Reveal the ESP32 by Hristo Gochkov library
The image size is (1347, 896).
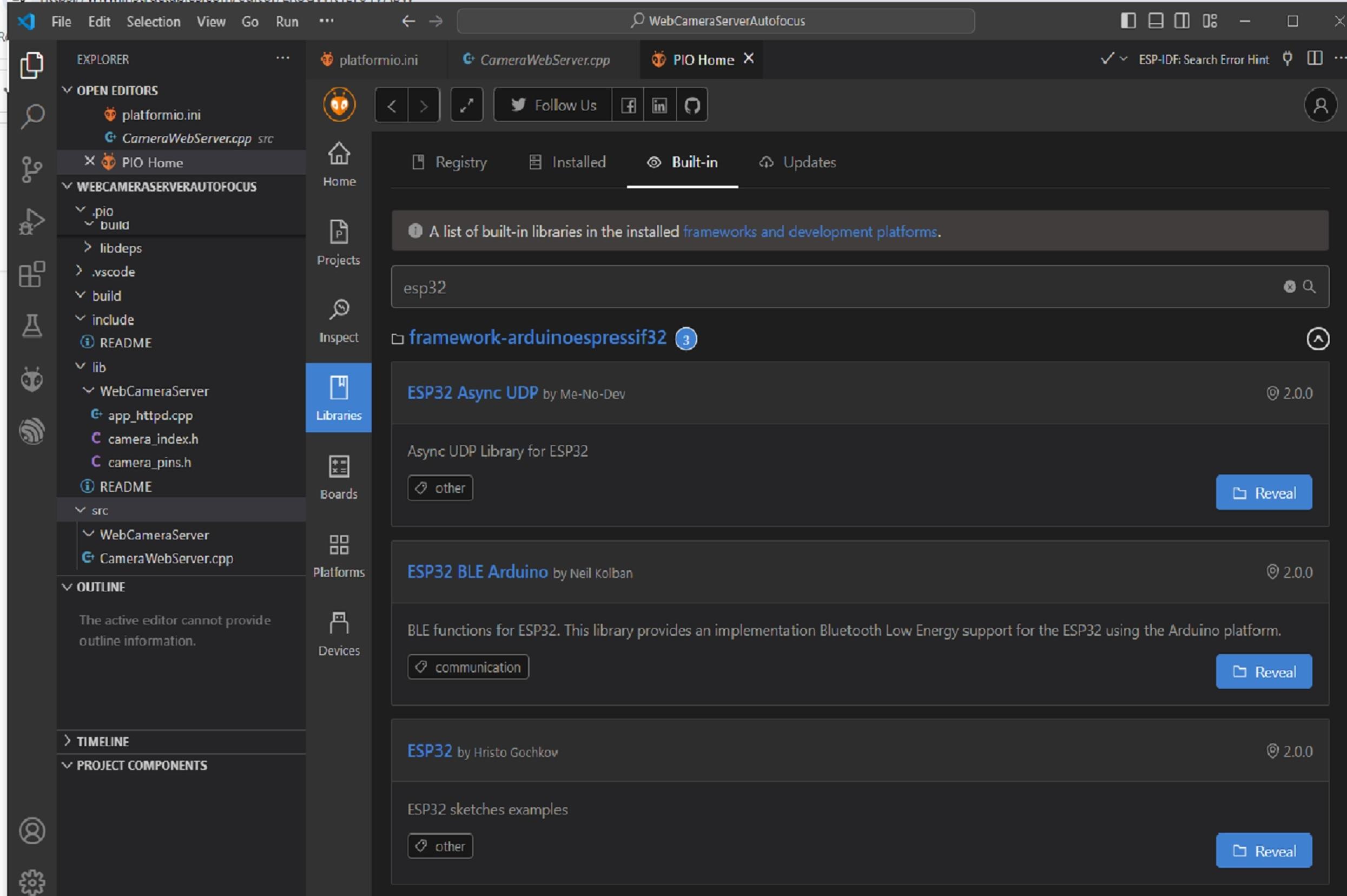click(1264, 851)
